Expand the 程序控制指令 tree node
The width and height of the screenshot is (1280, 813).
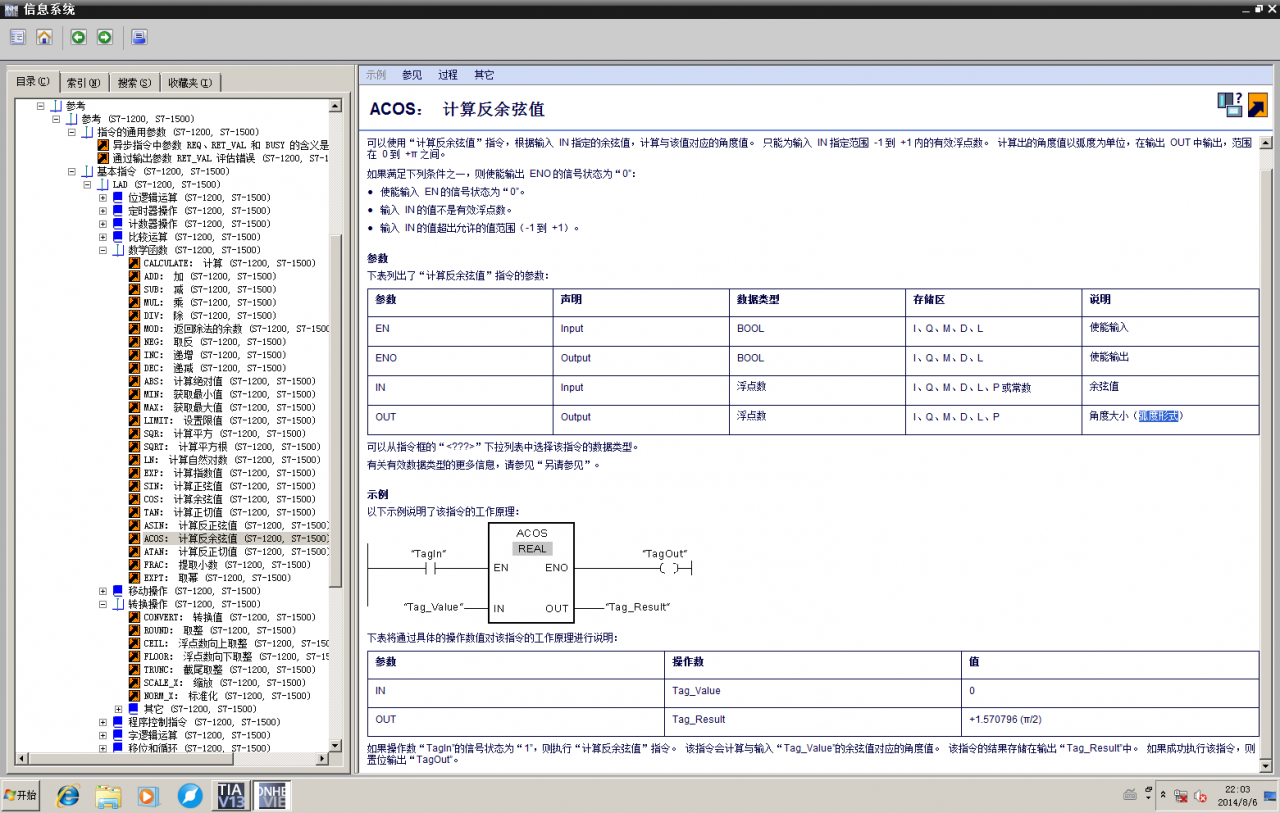pyautogui.click(x=103, y=721)
